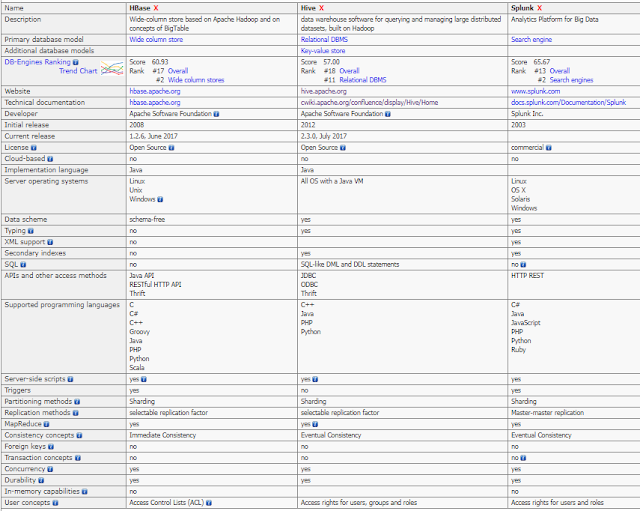The height and width of the screenshot is (511, 640).
Task: Click info icon beside SQL label
Action: click(23, 264)
